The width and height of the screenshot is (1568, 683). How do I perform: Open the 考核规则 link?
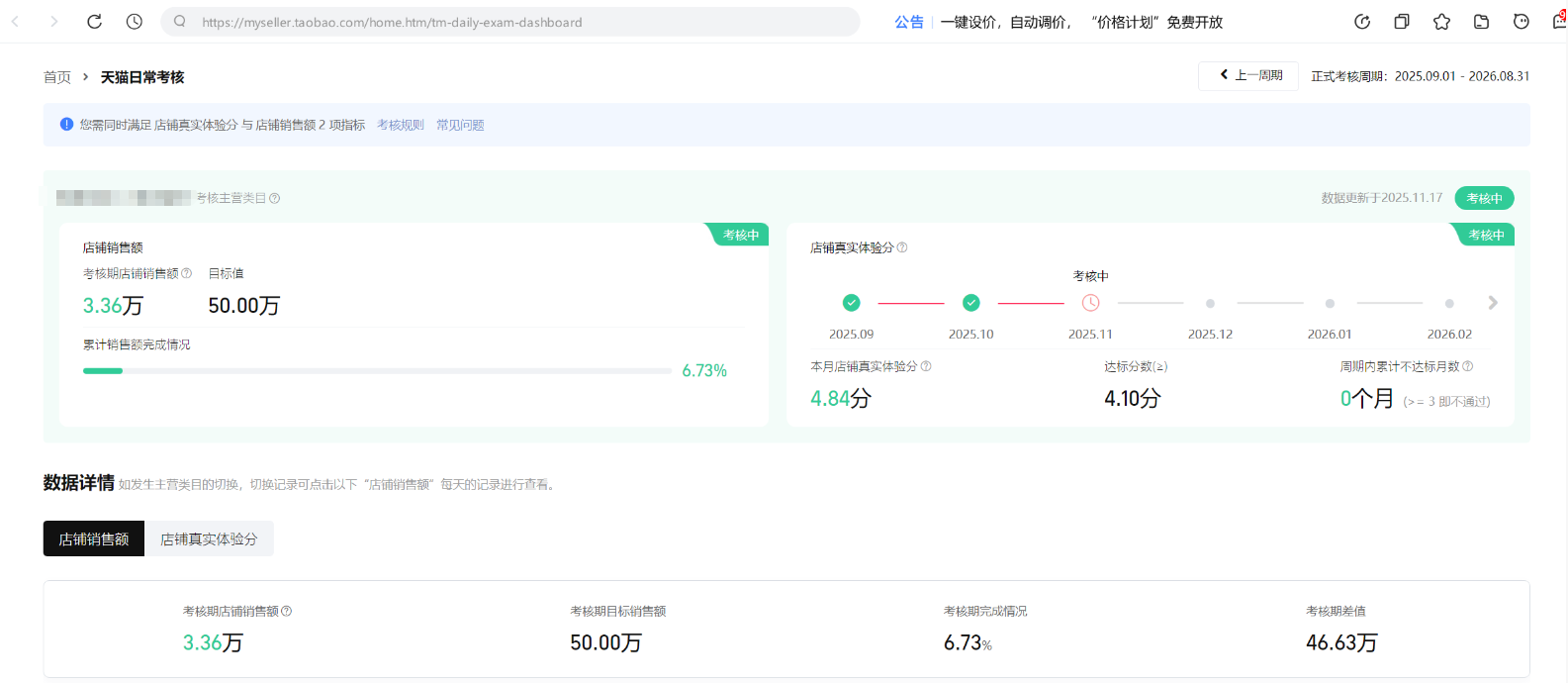pyautogui.click(x=400, y=125)
